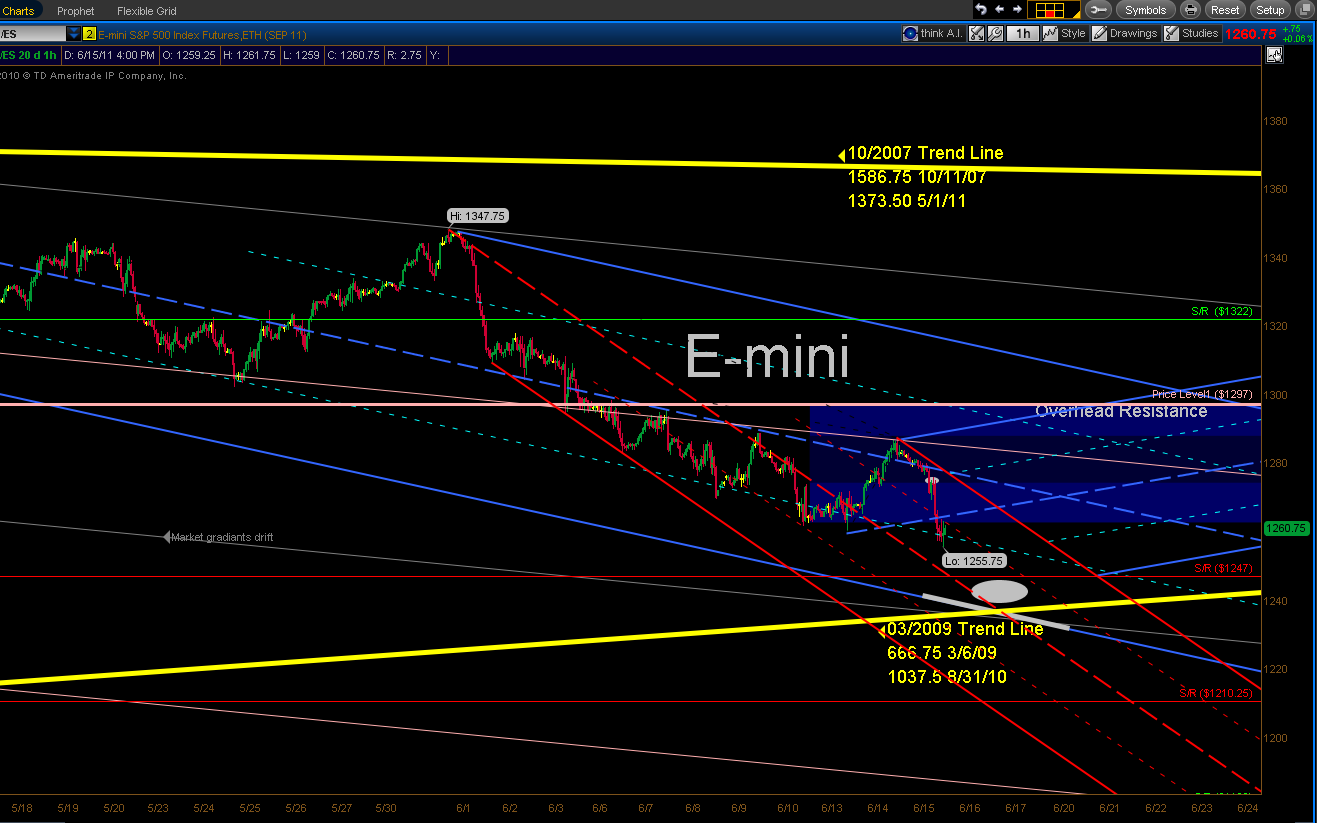Select the 10/2007 Trend Line label
This screenshot has height=823, width=1317.
(925, 153)
